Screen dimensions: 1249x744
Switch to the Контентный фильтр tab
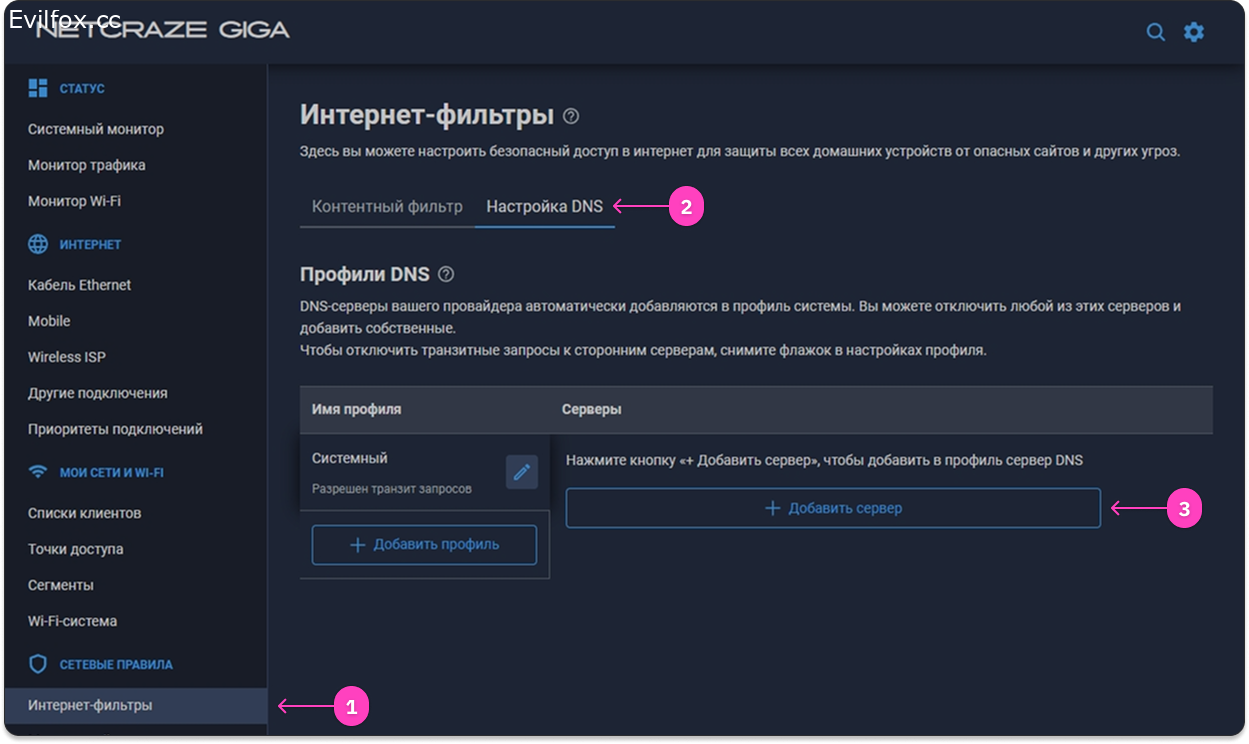point(387,207)
